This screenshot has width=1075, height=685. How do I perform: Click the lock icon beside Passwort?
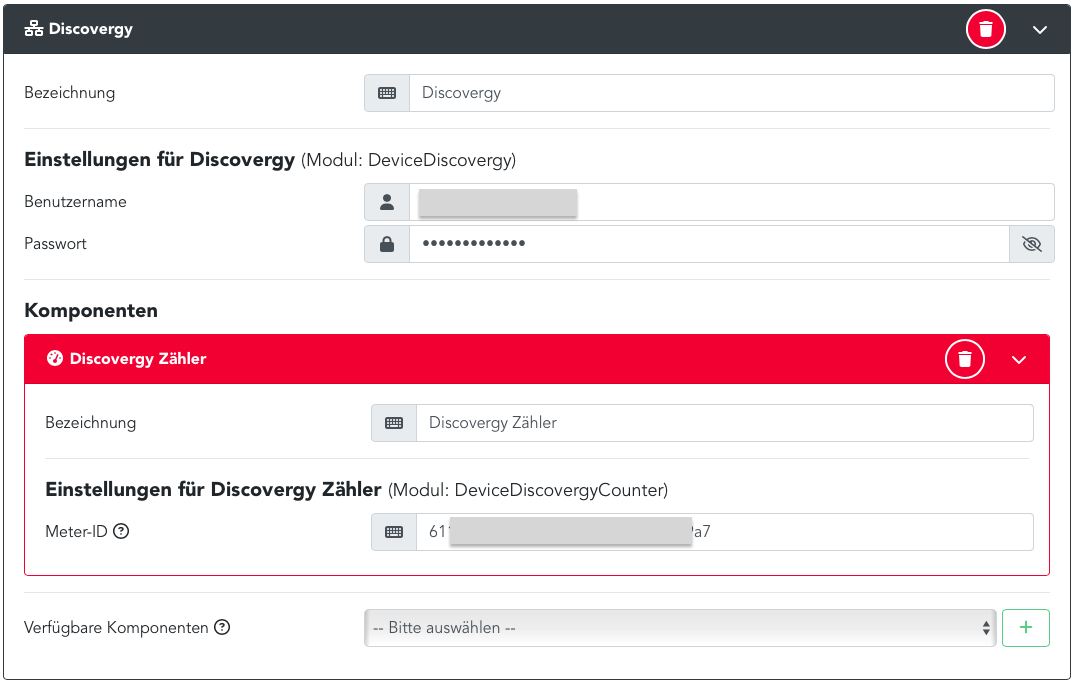[x=387, y=244]
